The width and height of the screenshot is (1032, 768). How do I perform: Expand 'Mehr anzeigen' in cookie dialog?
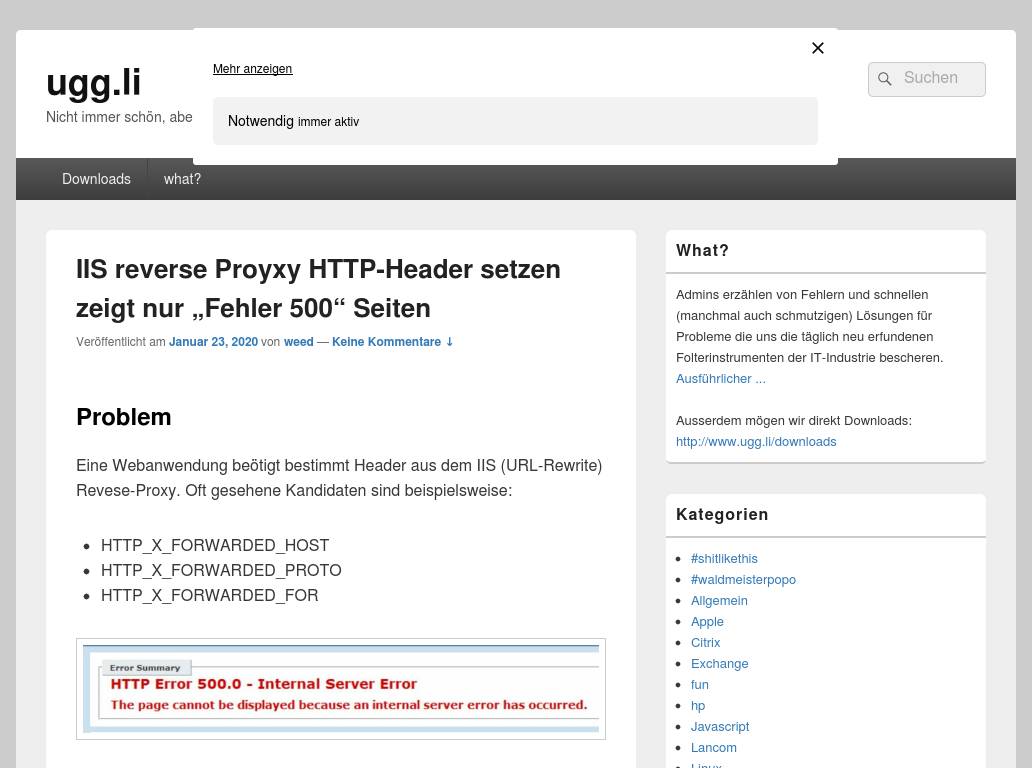(x=252, y=69)
